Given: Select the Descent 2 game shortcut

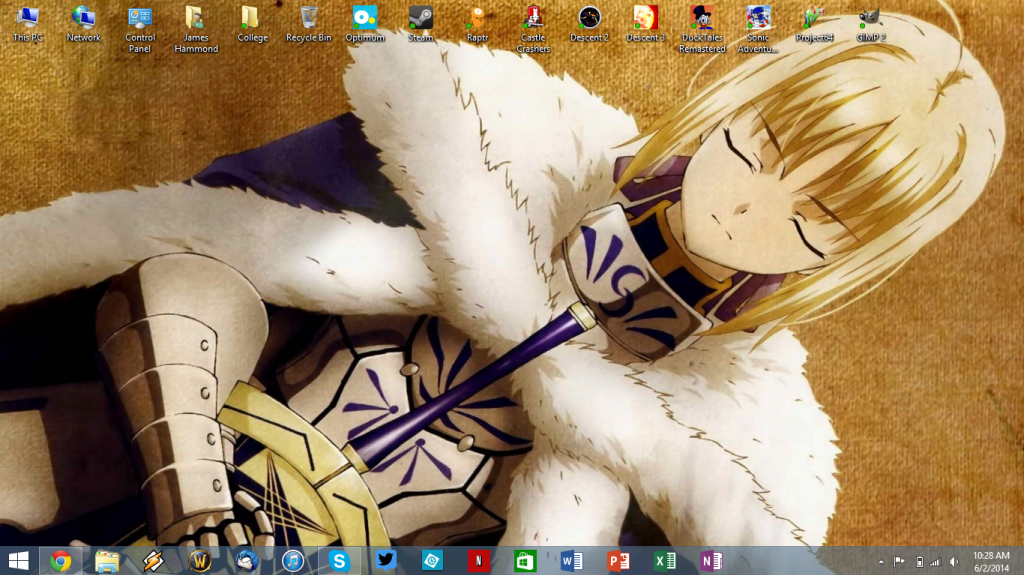Looking at the screenshot, I should pos(589,24).
